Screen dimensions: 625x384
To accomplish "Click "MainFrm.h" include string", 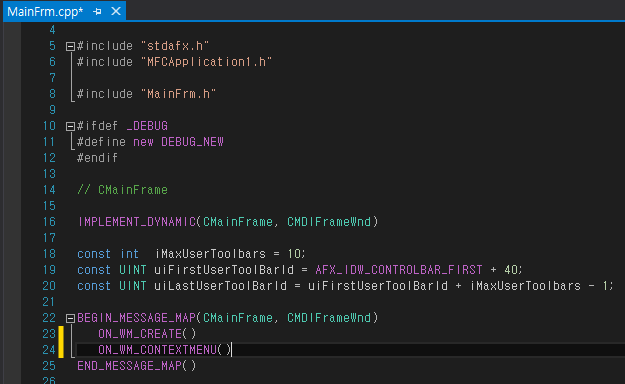I will (179, 94).
